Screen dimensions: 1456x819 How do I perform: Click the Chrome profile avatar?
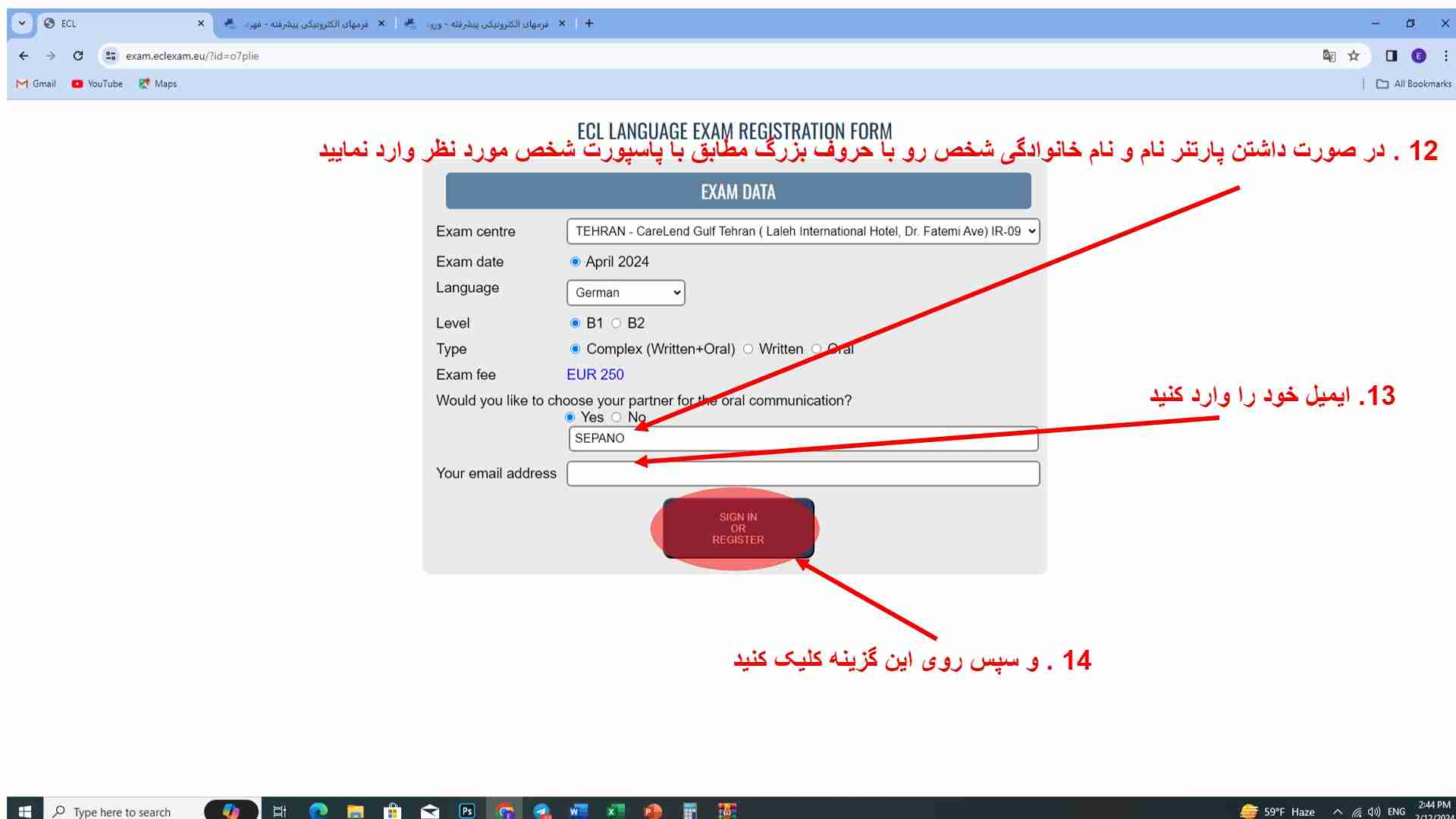coord(1418,55)
